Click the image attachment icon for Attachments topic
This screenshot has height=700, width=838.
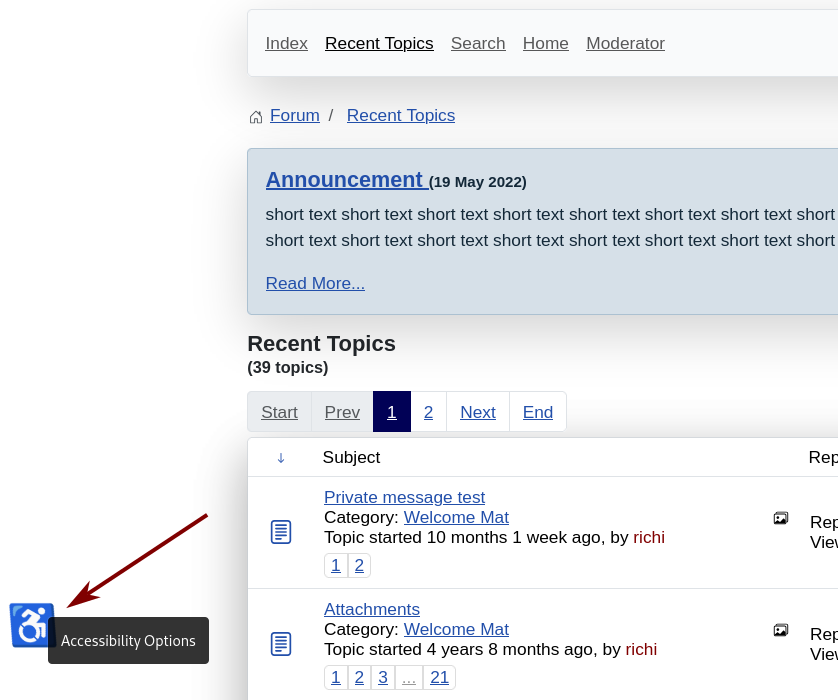pos(781,630)
